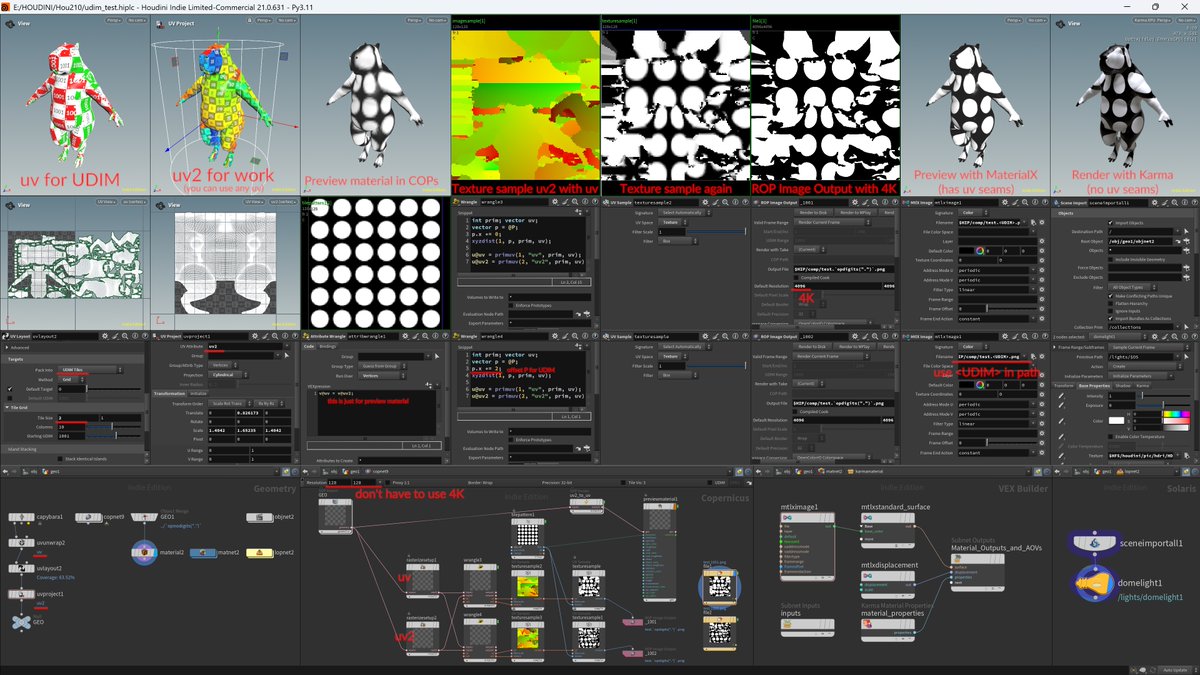
Task: Switch to Bindings tab in attribwrangle1
Action: [x=328, y=346]
